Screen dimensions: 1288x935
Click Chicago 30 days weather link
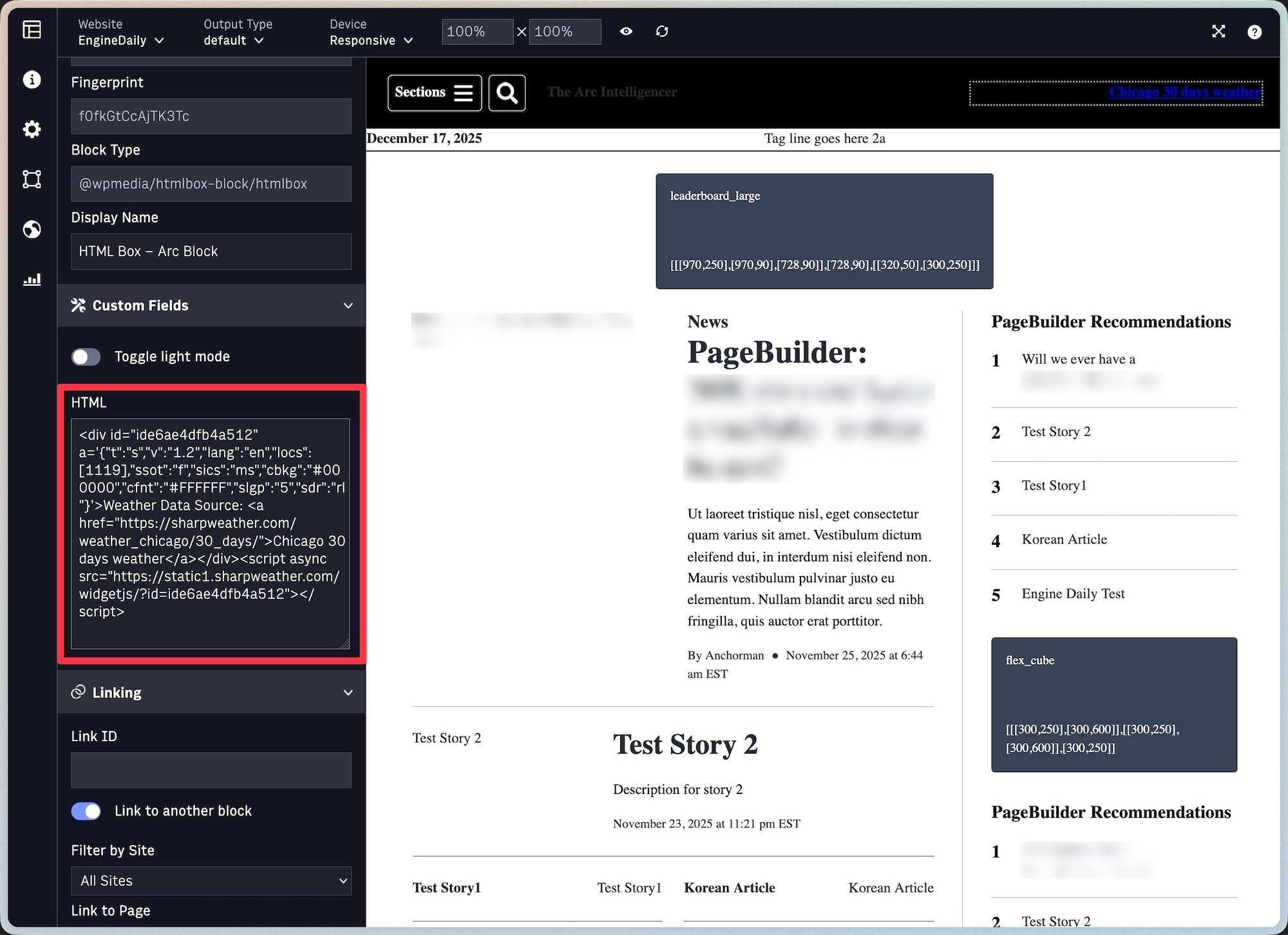[x=1184, y=92]
